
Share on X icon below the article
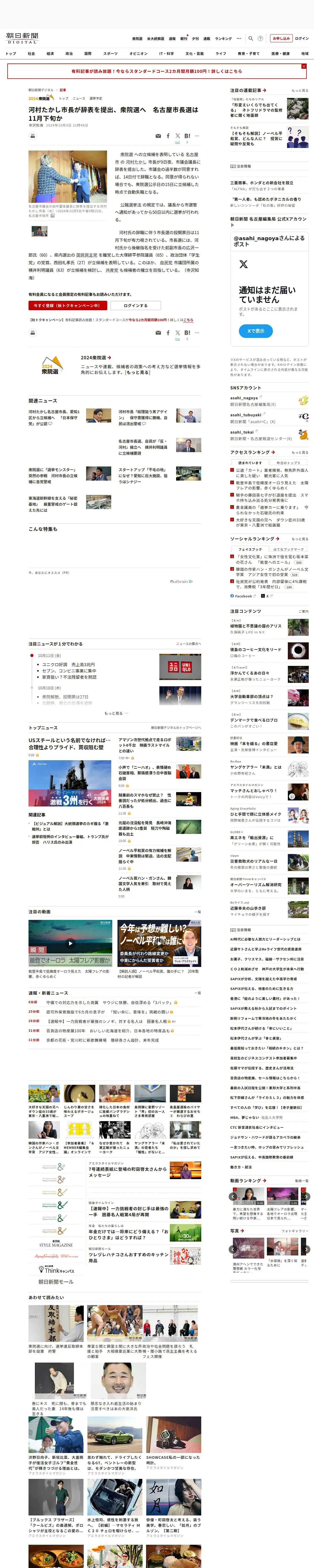[x=177, y=333]
